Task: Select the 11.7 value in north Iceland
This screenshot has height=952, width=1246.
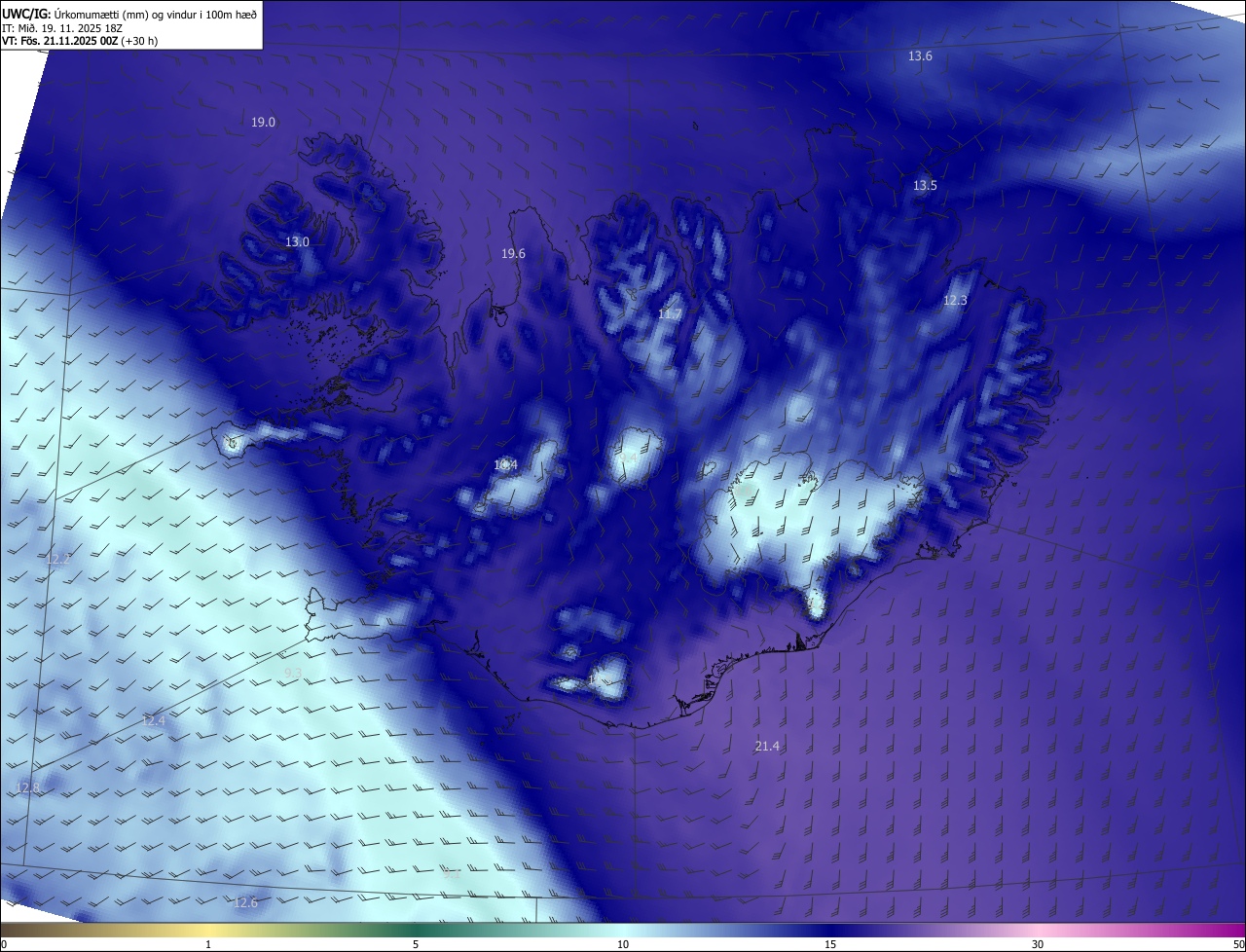Action: [x=670, y=314]
